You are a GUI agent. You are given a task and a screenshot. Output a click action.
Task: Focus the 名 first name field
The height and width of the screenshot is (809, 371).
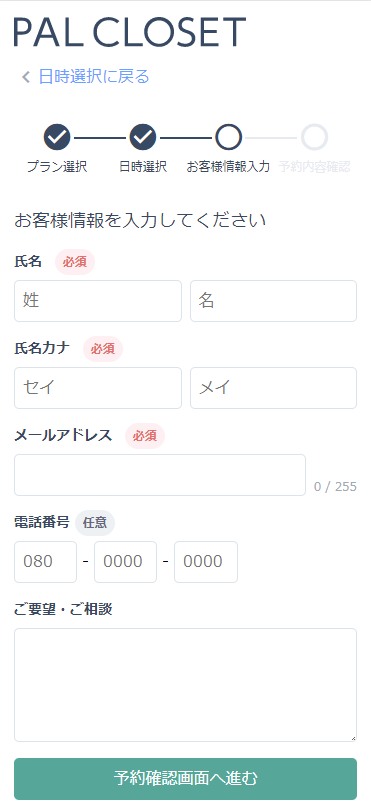[273, 301]
